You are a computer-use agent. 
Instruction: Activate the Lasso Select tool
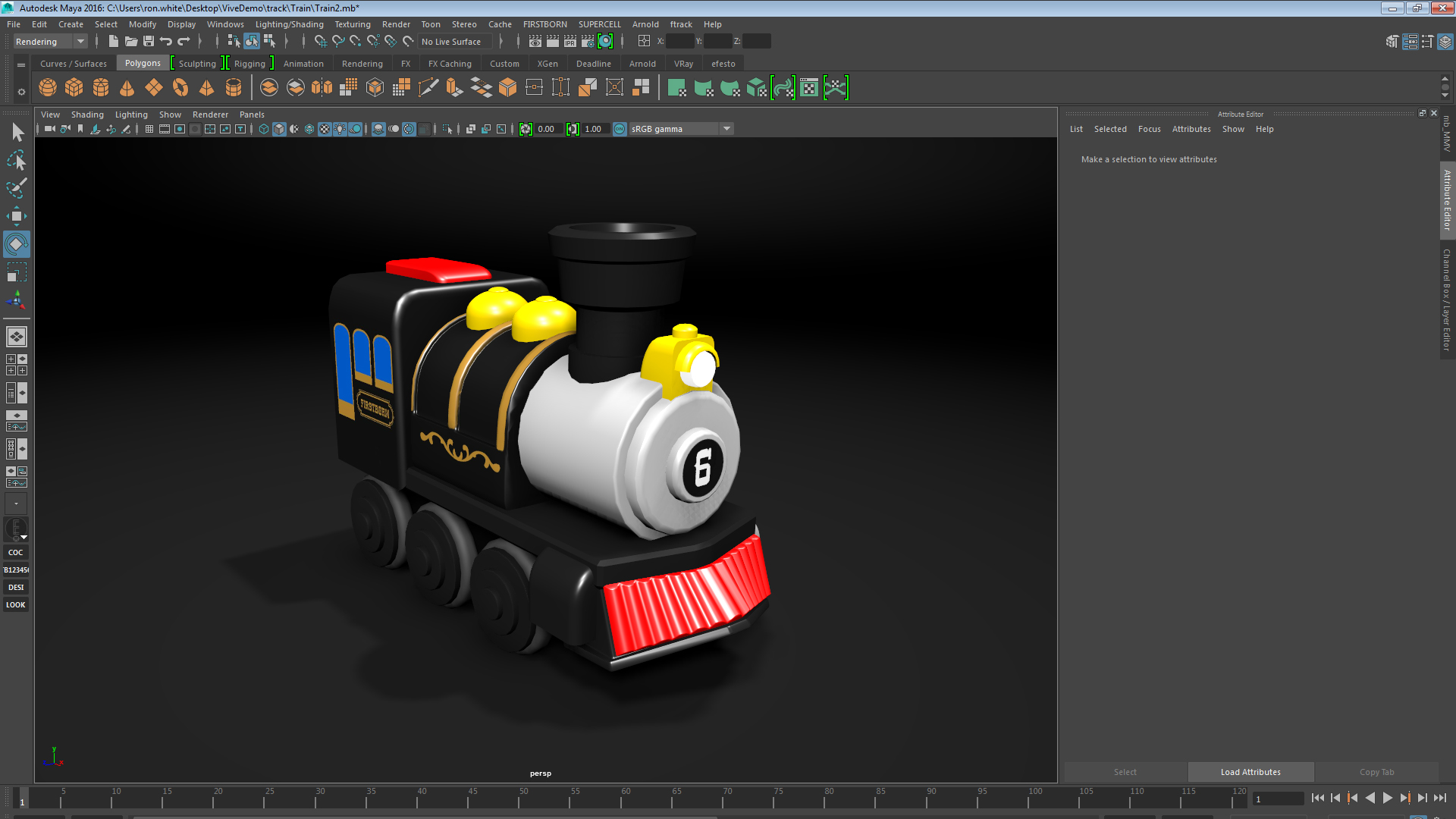click(17, 160)
